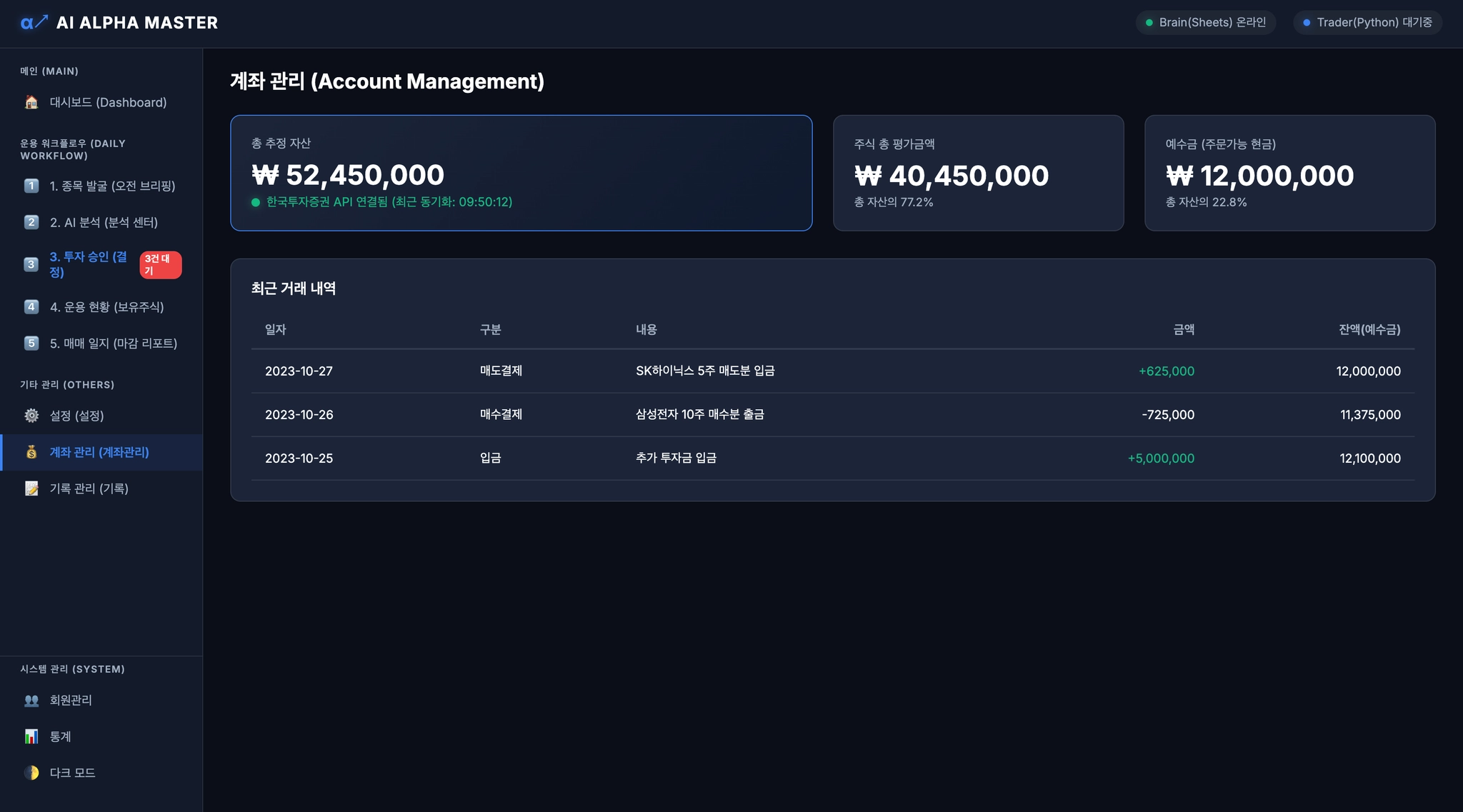
Task: Click the bar chart icon for 통계
Action: [31, 736]
